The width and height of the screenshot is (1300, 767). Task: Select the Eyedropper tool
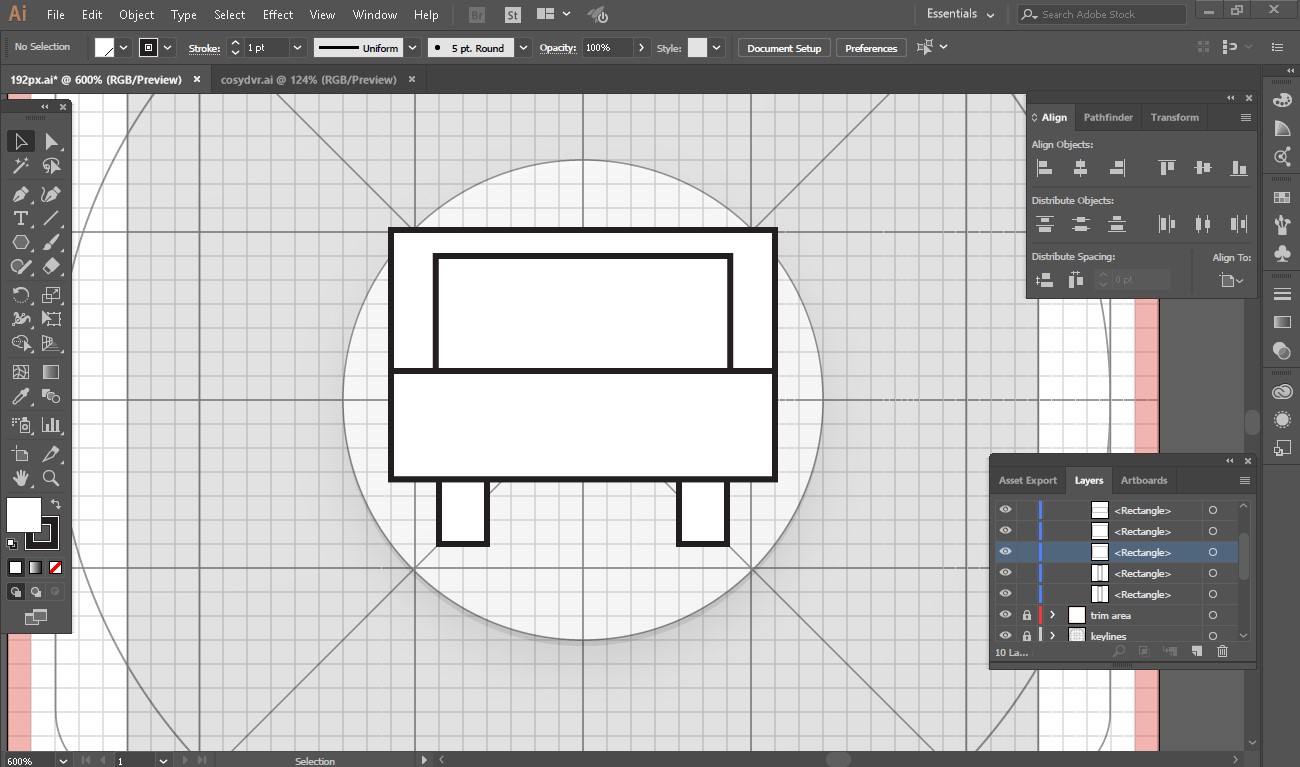pos(21,397)
